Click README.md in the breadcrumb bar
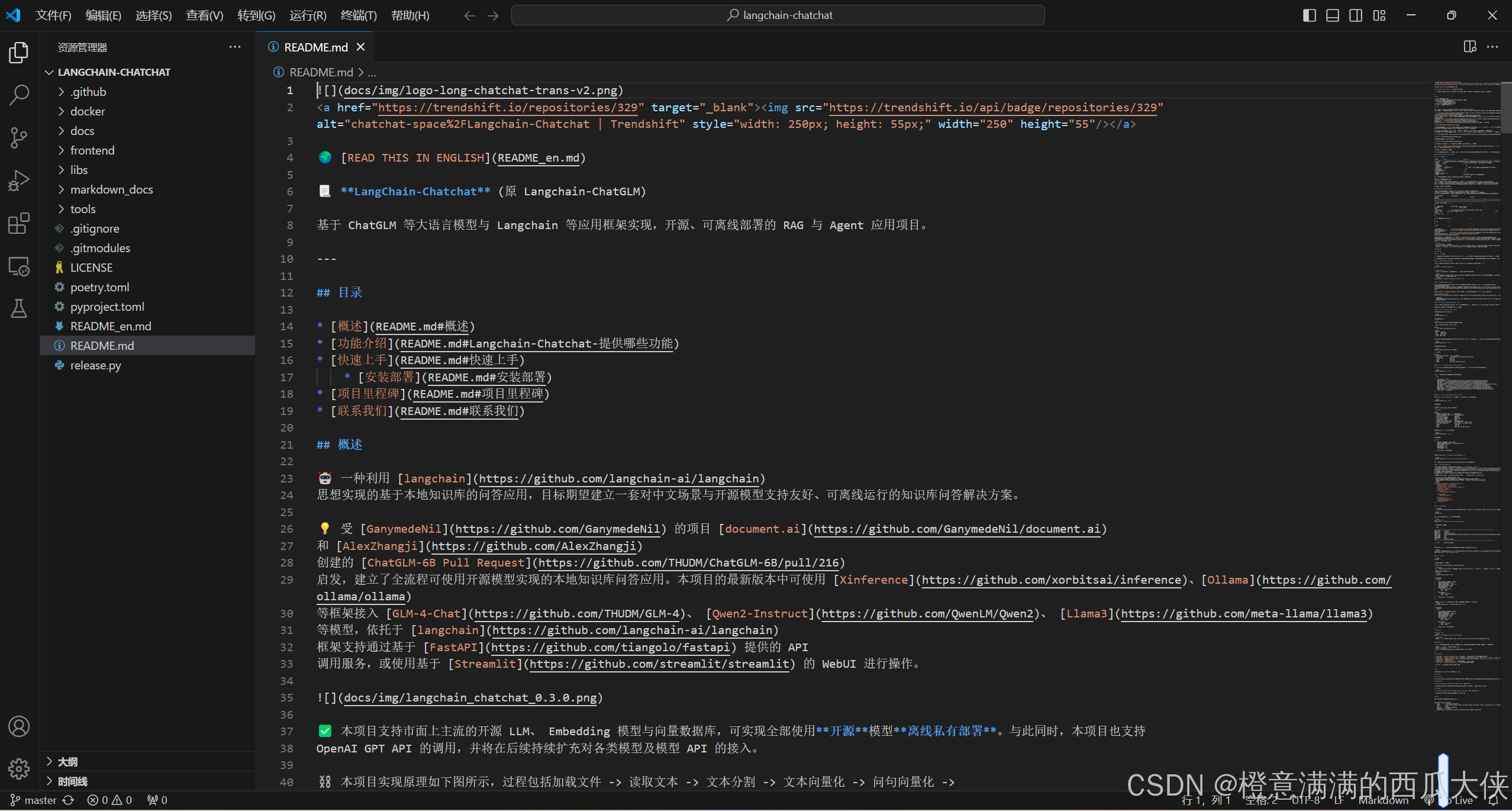 tap(321, 72)
